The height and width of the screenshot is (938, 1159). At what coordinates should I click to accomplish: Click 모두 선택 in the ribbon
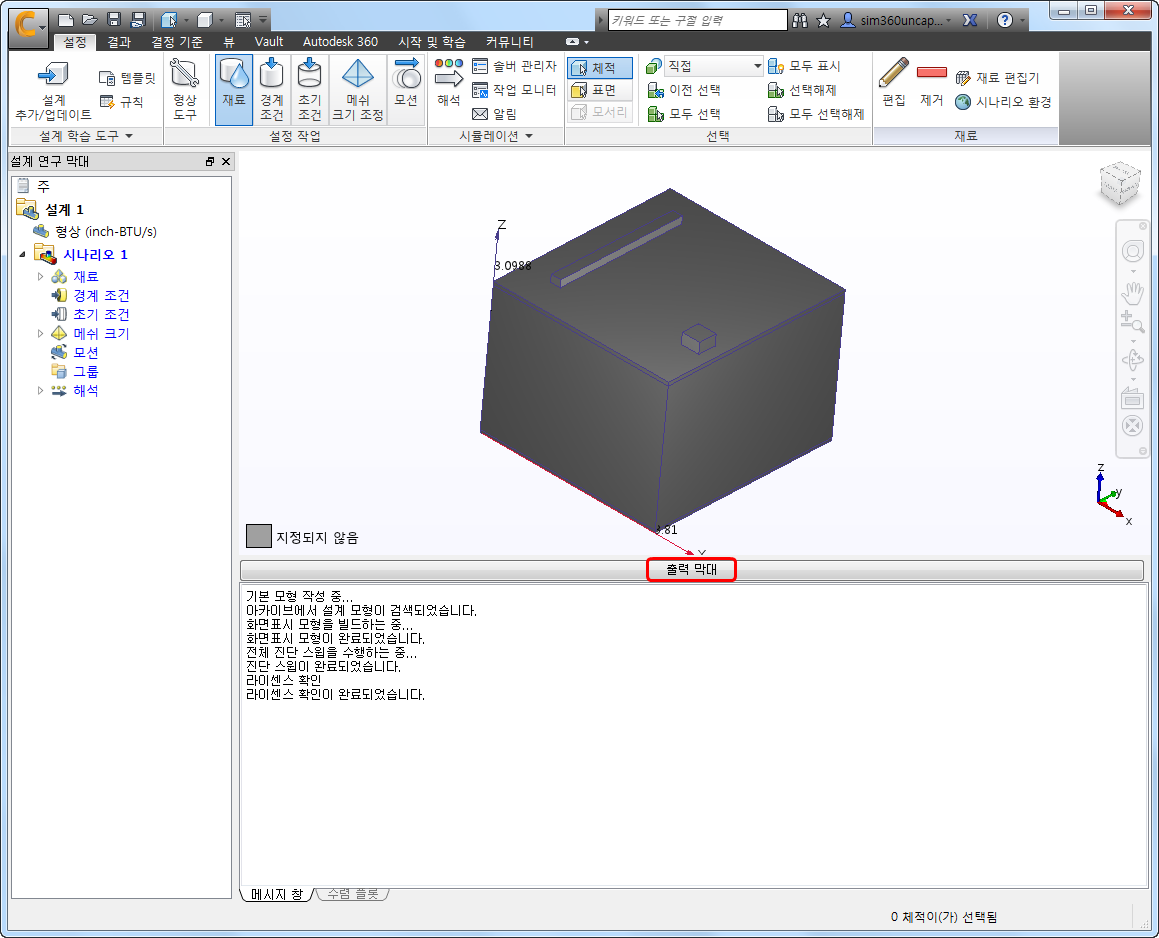pos(684,114)
